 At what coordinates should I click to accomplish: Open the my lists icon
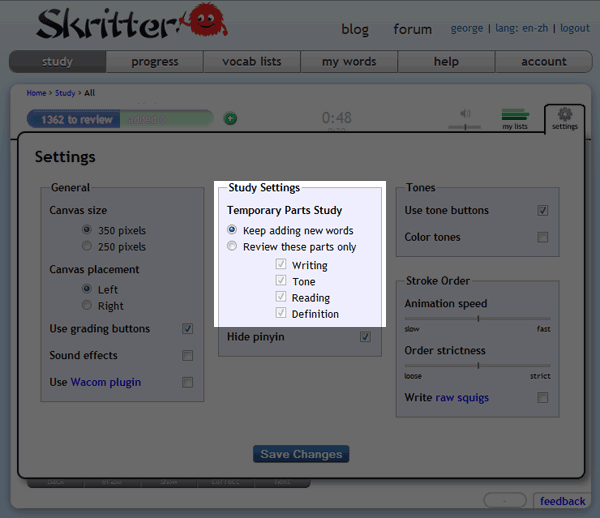515,116
